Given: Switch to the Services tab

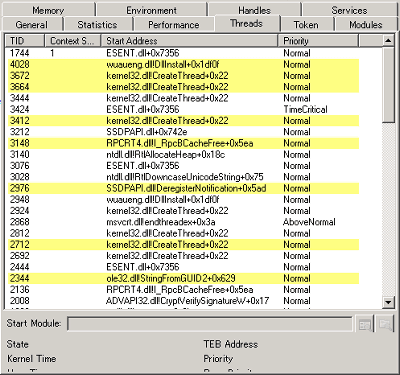Looking at the screenshot, I should point(349,10).
